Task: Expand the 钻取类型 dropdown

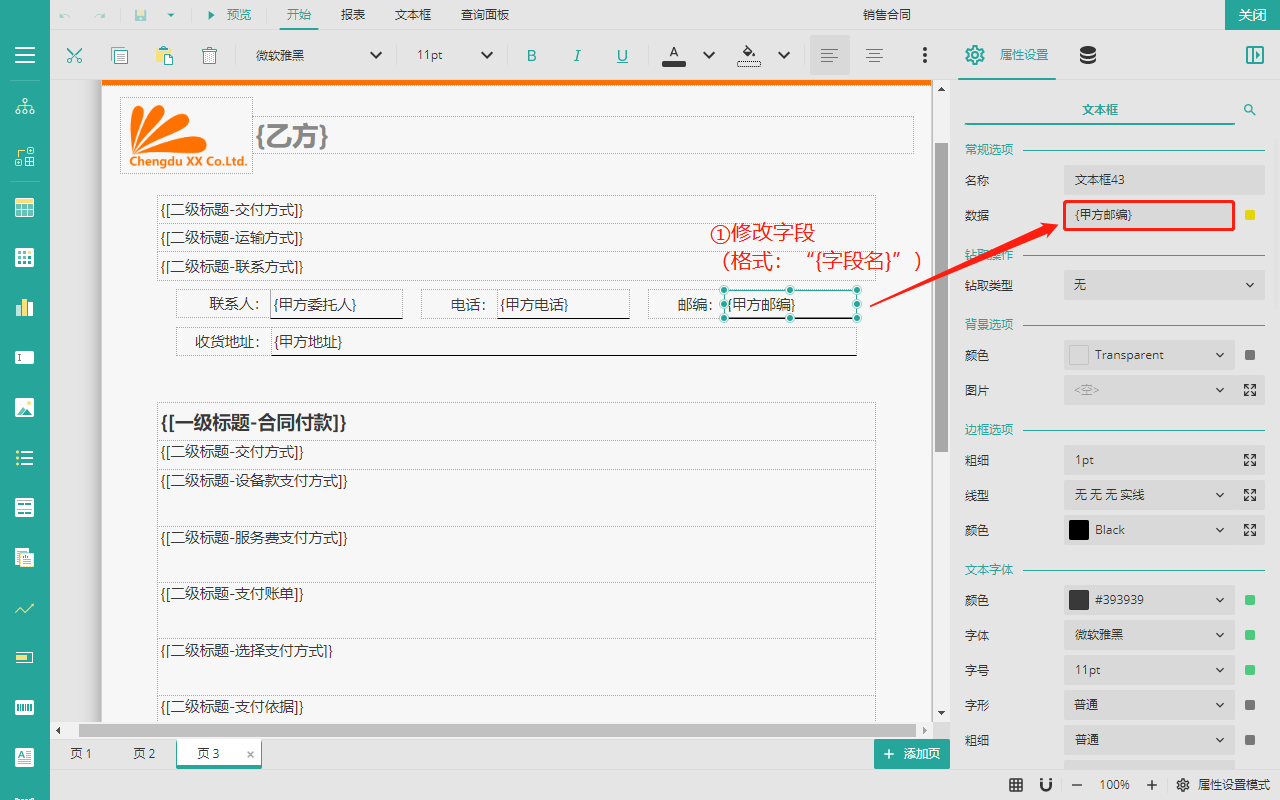Action: 1164,285
